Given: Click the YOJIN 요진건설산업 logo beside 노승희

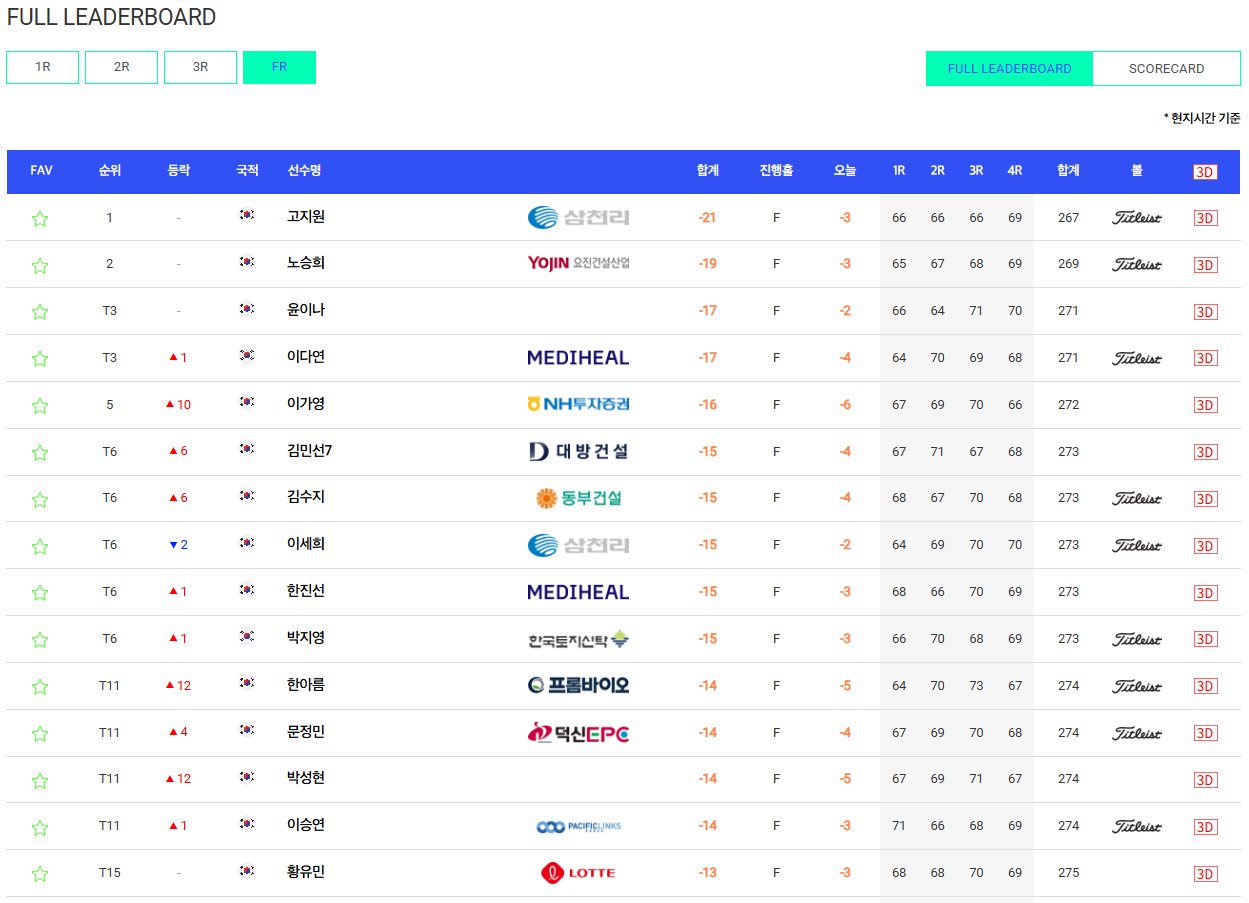Looking at the screenshot, I should (x=578, y=264).
